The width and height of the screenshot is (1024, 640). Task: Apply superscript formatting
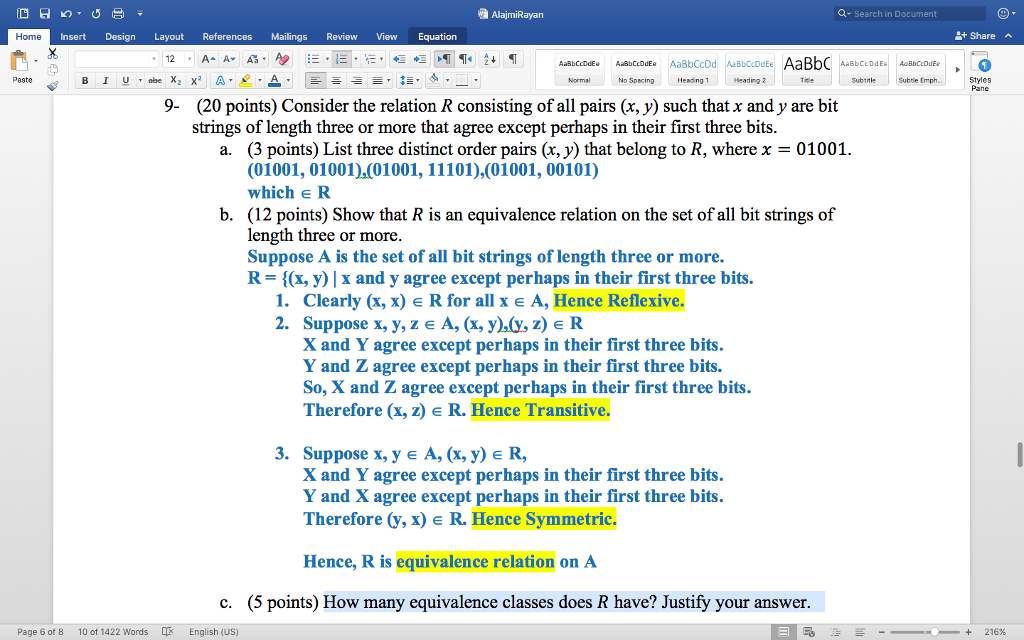pyautogui.click(x=196, y=79)
